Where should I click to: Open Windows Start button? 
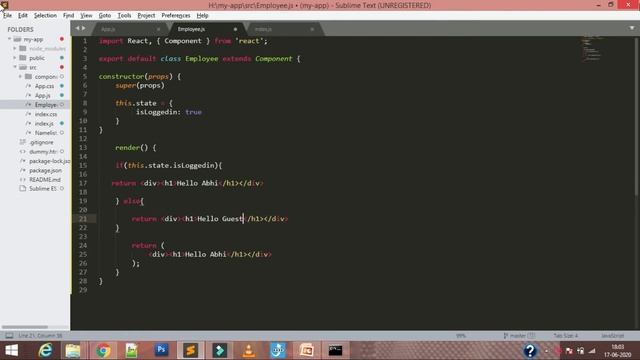click(11, 351)
